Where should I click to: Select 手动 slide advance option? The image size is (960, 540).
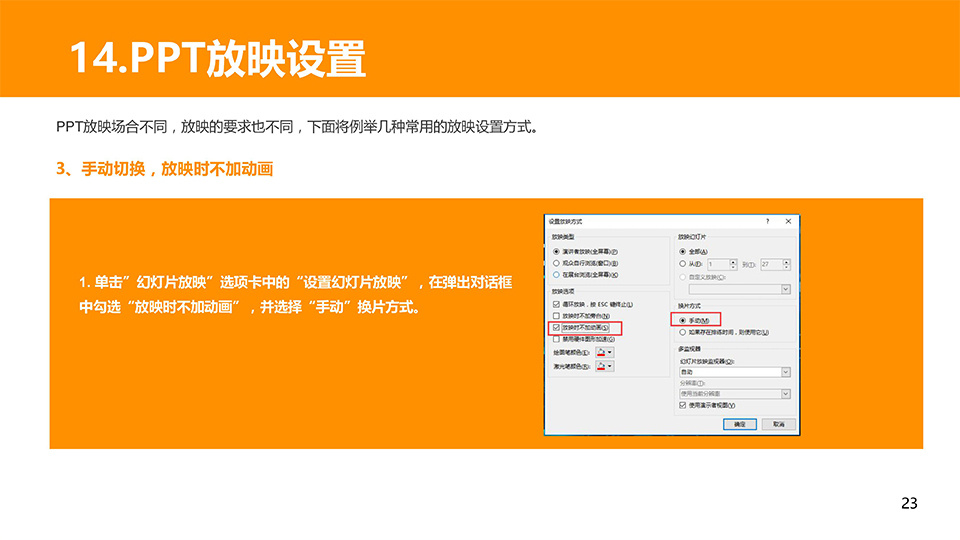(683, 320)
